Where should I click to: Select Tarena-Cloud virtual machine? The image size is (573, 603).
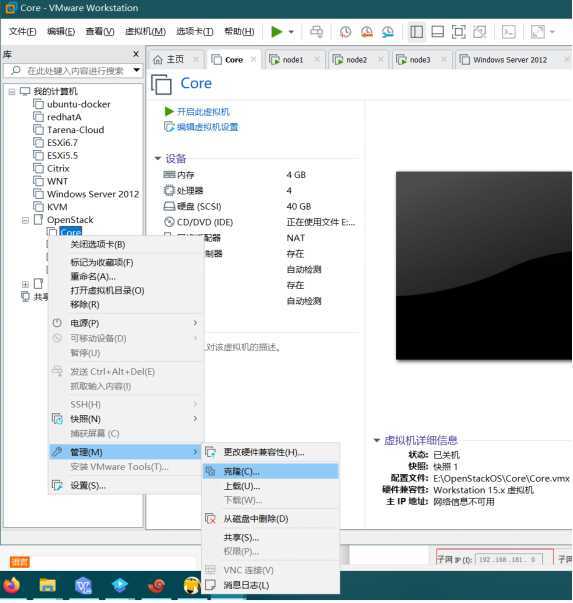pos(75,130)
